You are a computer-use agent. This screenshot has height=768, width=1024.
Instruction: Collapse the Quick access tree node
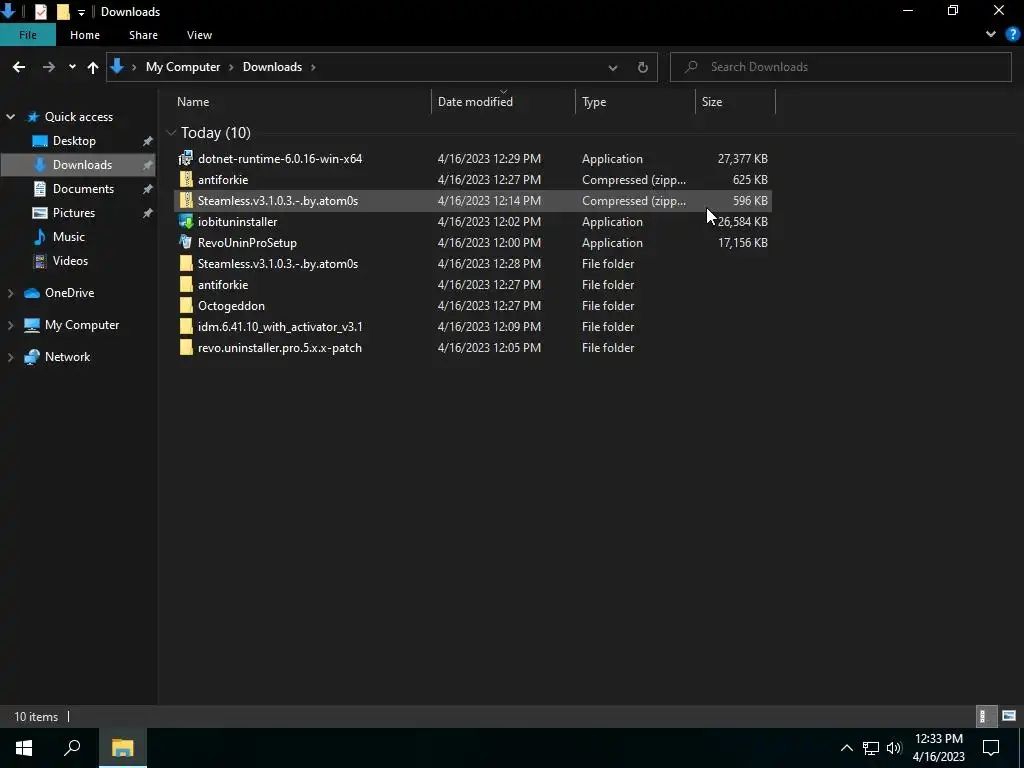pyautogui.click(x=10, y=117)
